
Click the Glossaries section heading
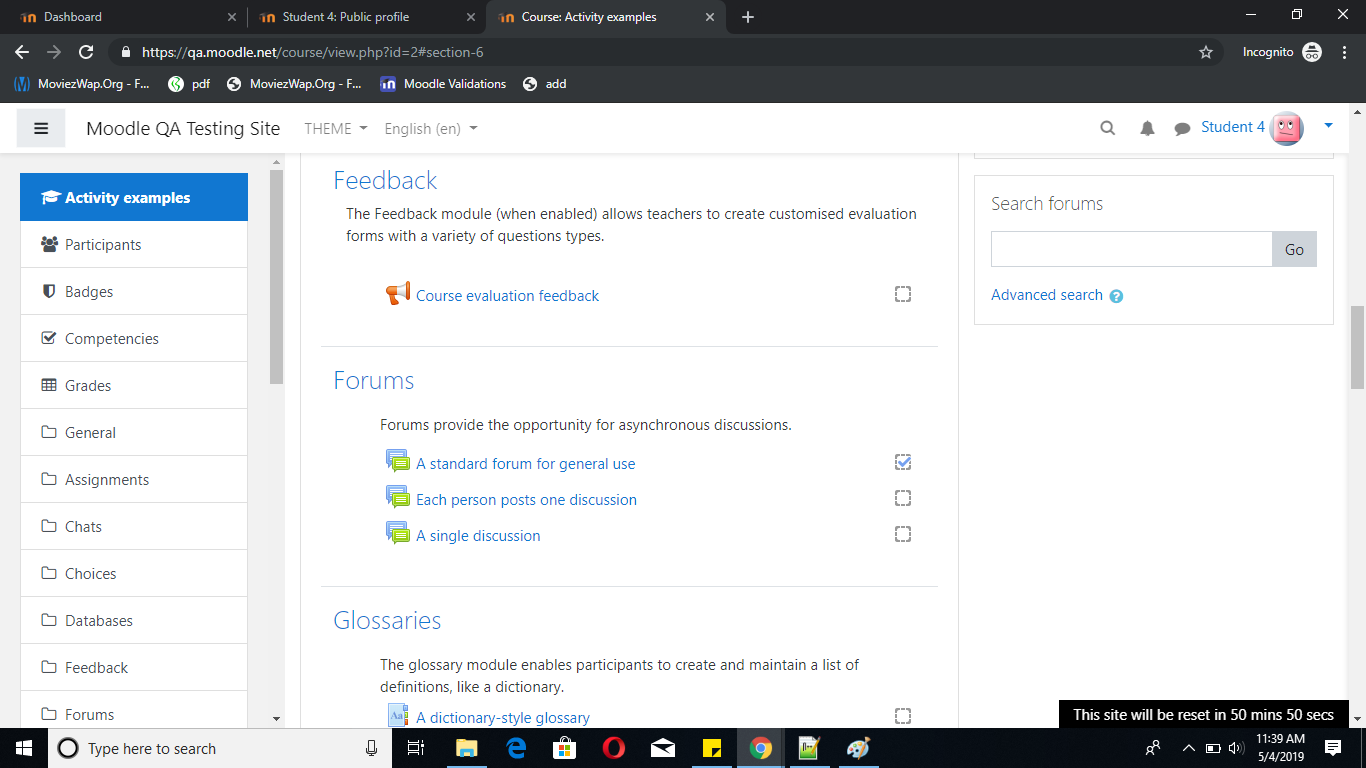[x=387, y=621]
